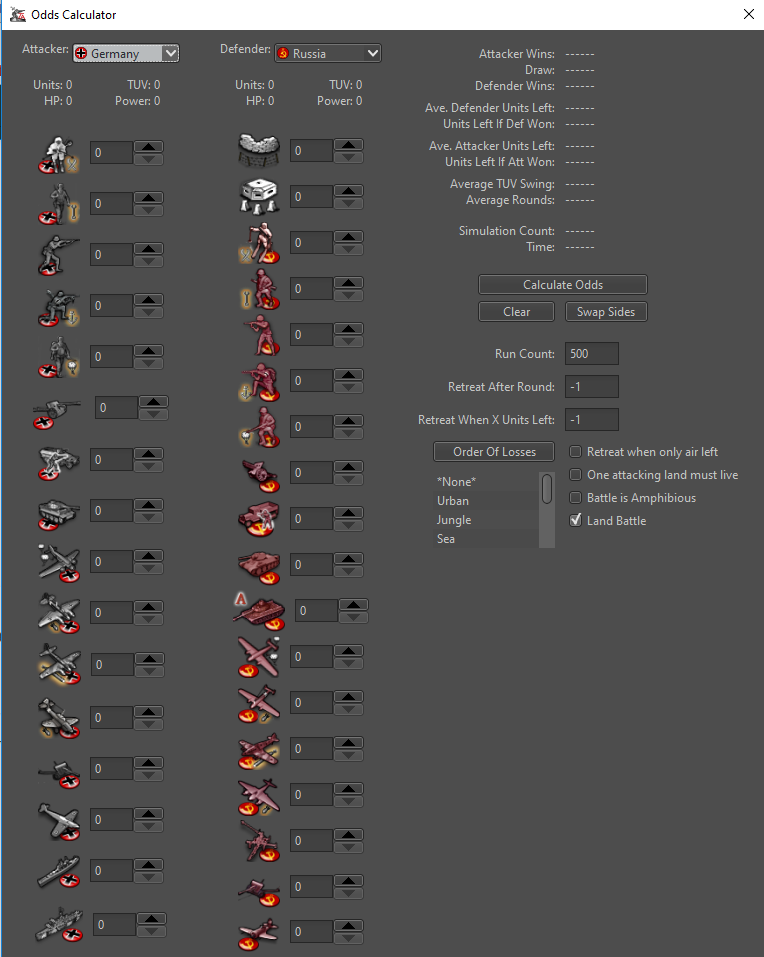Image resolution: width=764 pixels, height=957 pixels.
Task: Increase German tank count with up arrow
Action: tap(148, 505)
